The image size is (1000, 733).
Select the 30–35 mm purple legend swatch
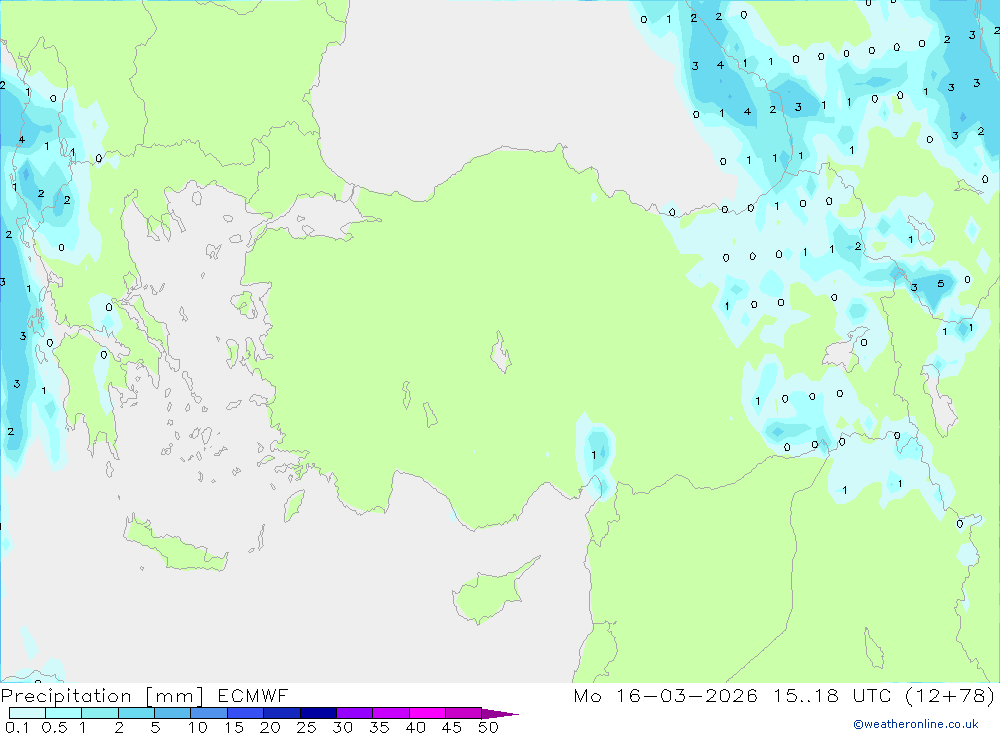(355, 713)
